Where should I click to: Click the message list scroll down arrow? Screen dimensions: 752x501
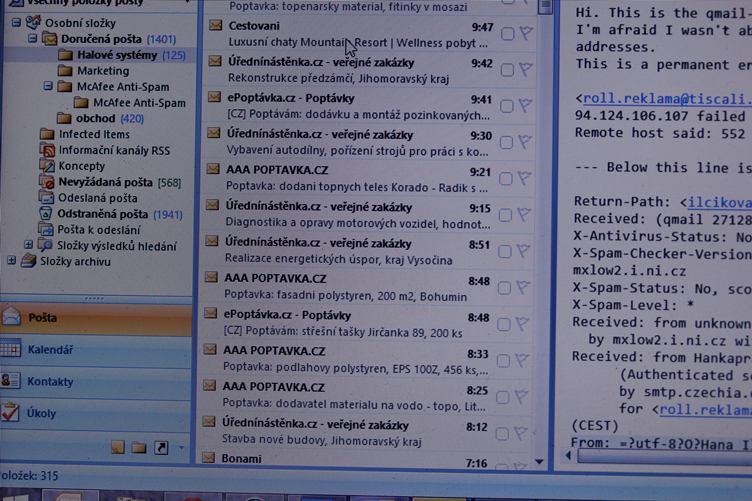(540, 462)
